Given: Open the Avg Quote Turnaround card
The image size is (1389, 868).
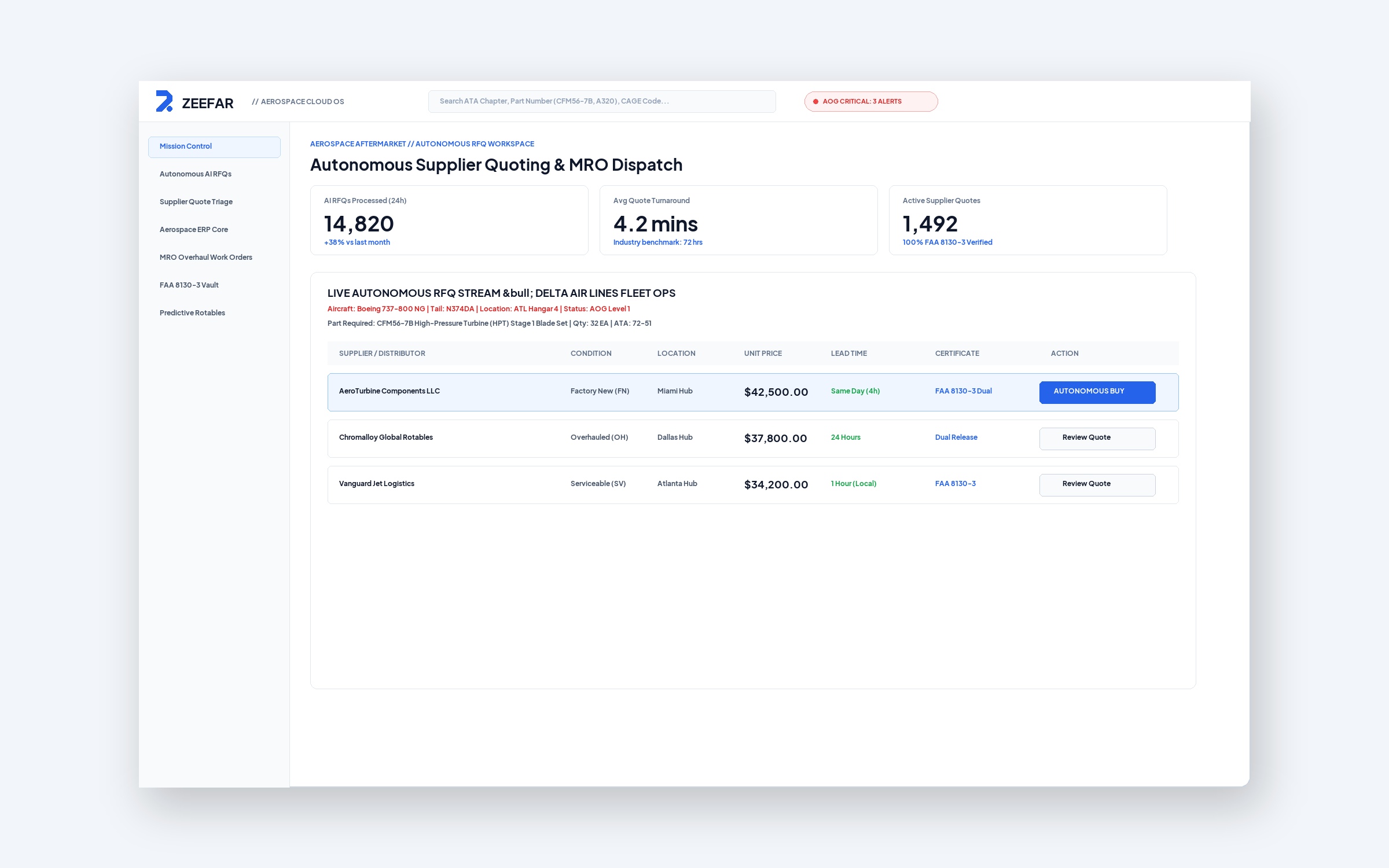Looking at the screenshot, I should 738,220.
